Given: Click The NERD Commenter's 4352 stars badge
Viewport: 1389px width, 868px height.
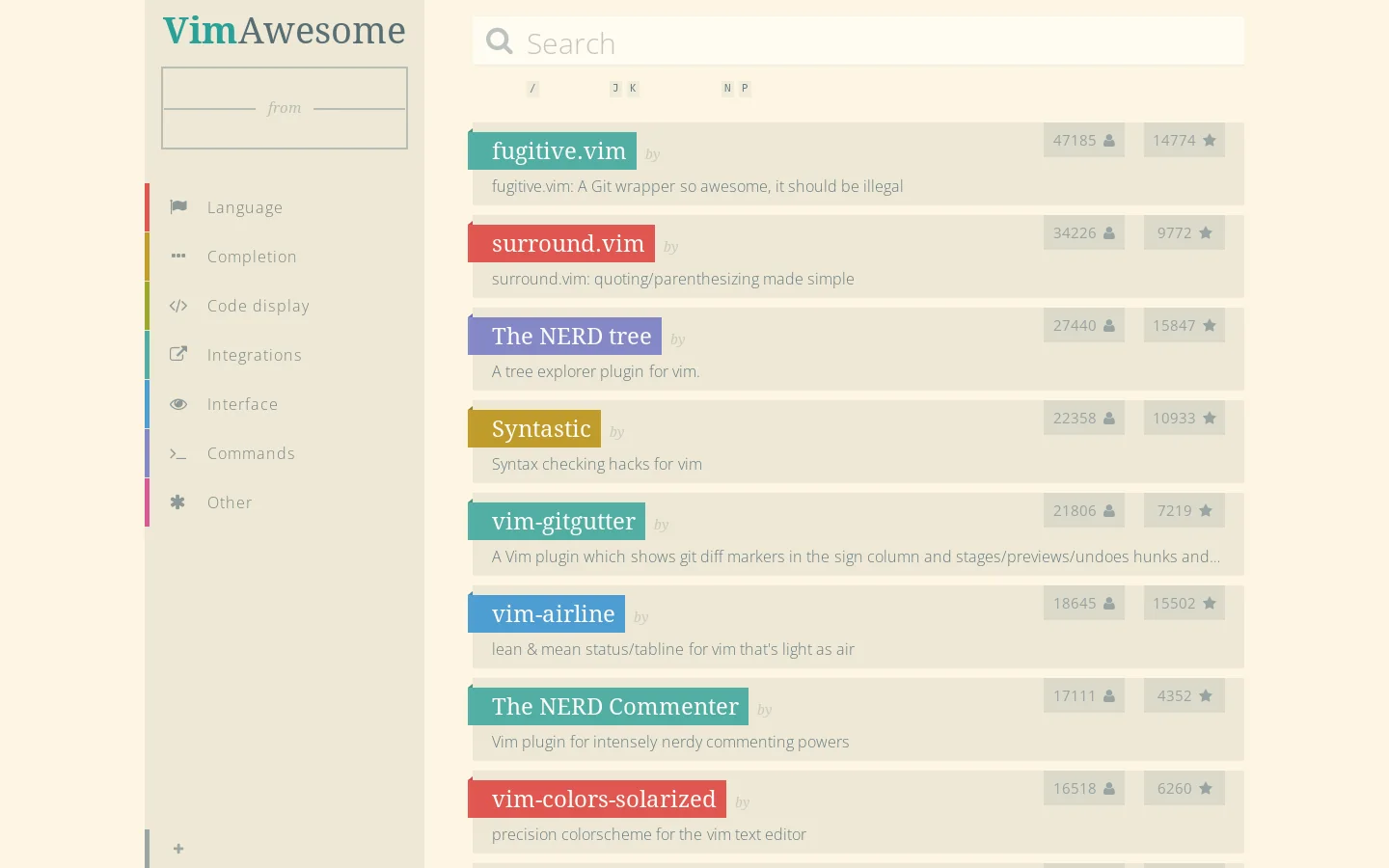Looking at the screenshot, I should [x=1185, y=695].
